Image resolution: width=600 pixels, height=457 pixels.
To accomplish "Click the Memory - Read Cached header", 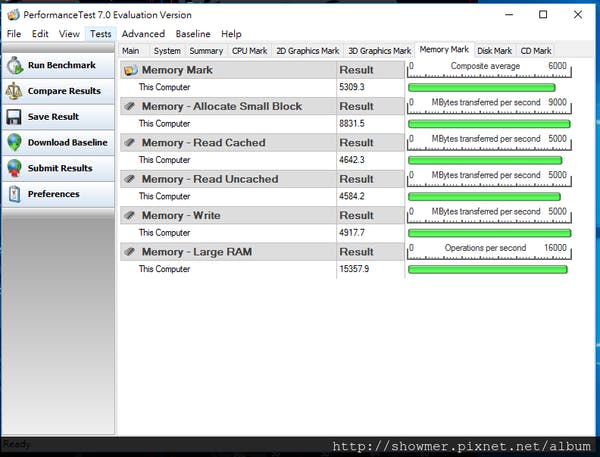I will [203, 143].
